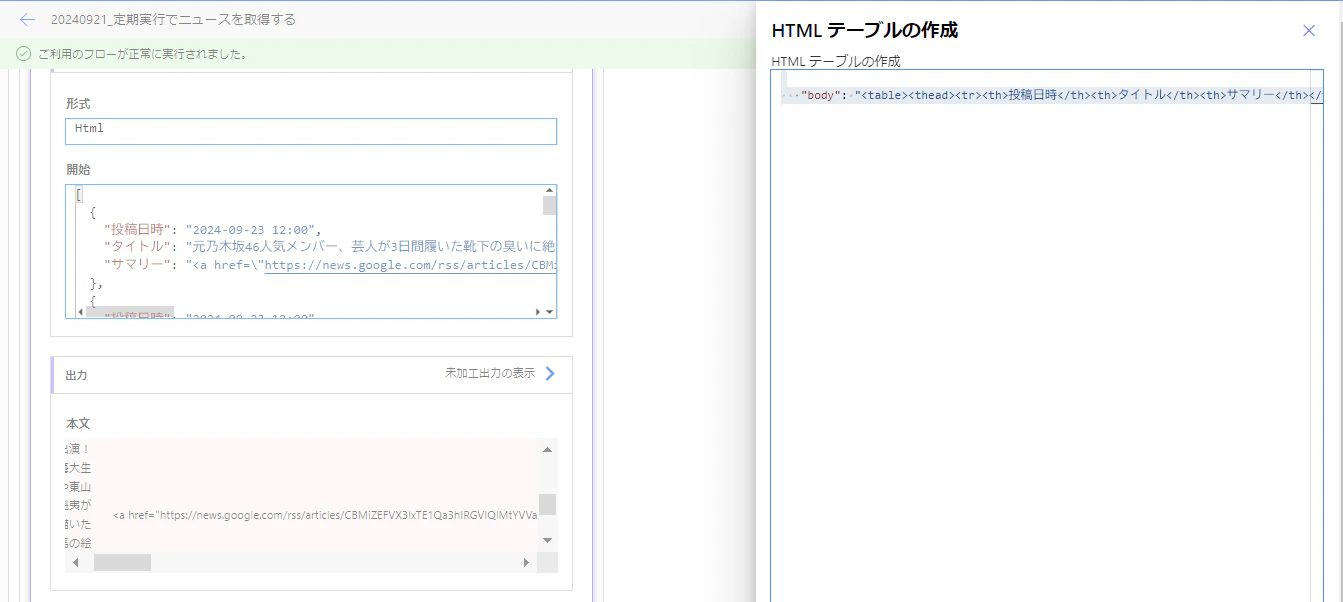Click the ご利用のフローが正常に実行されました message
The image size is (1343, 602).
point(143,54)
